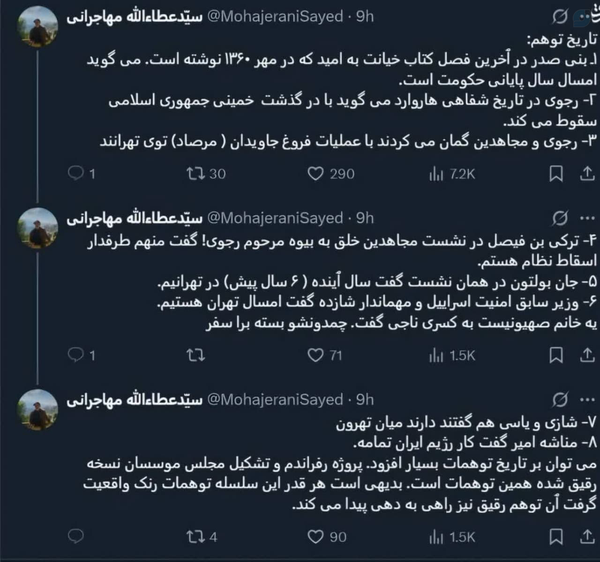Like the tweet with 71 likes
The height and width of the screenshot is (562, 600).
pyautogui.click(x=315, y=355)
